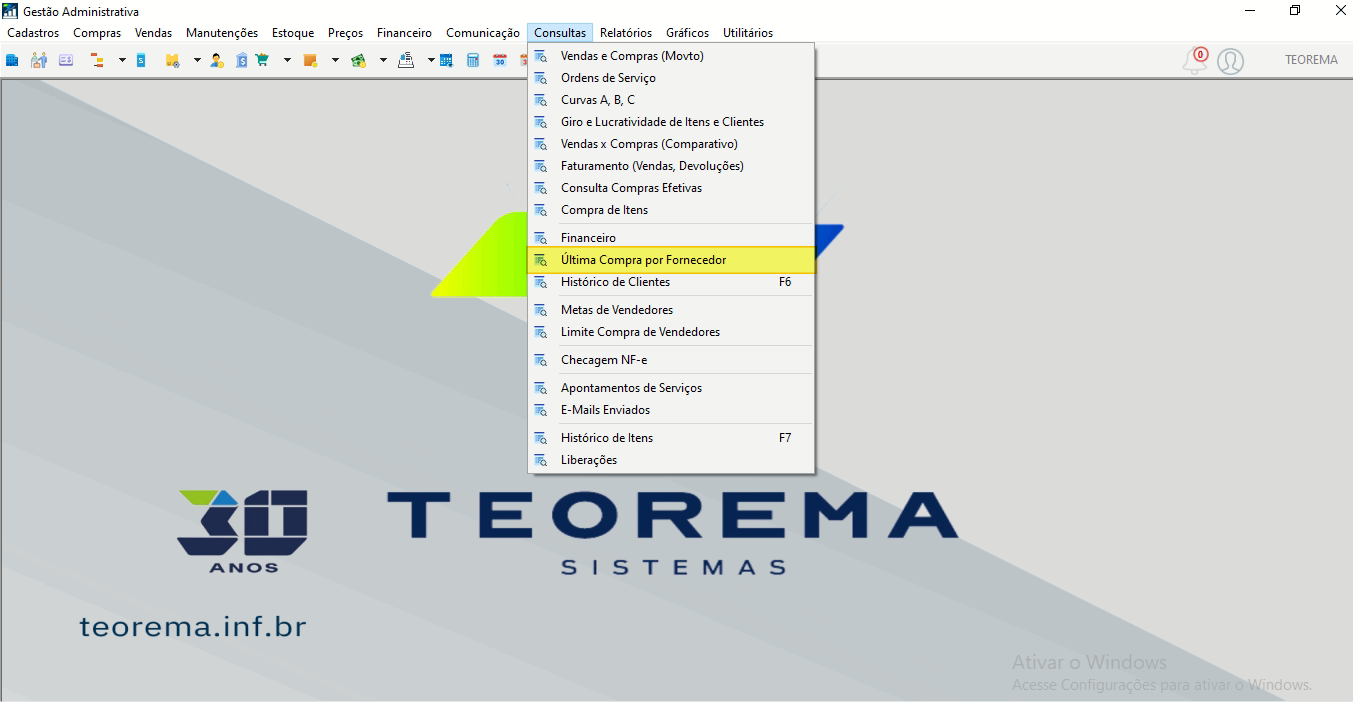The image size is (1353, 702).
Task: Open the Vendas menu
Action: point(154,33)
